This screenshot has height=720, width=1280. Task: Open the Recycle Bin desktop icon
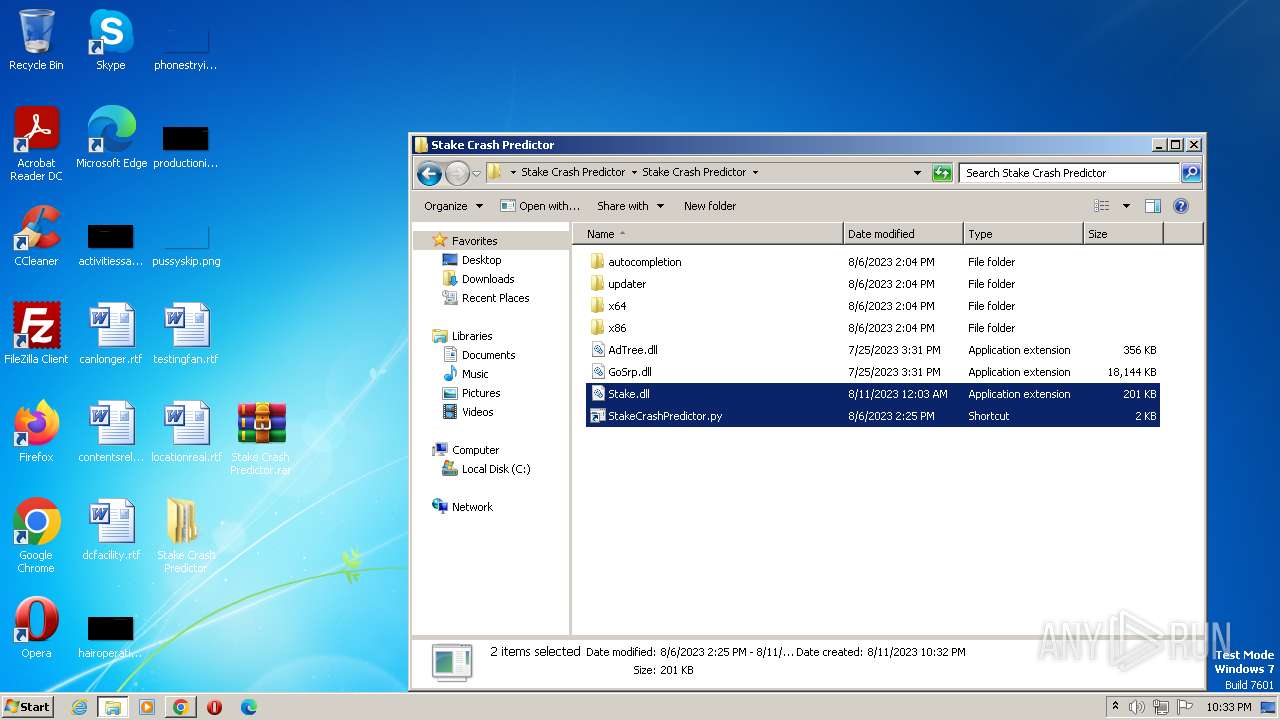tap(36, 40)
